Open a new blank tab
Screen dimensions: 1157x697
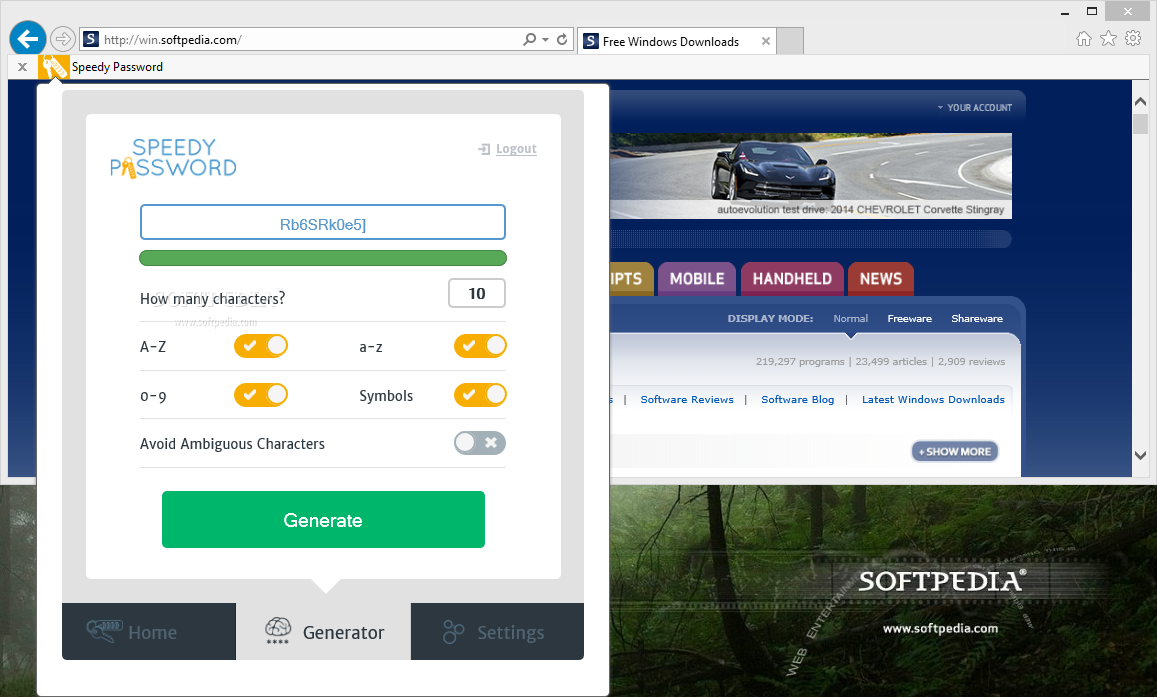click(790, 41)
